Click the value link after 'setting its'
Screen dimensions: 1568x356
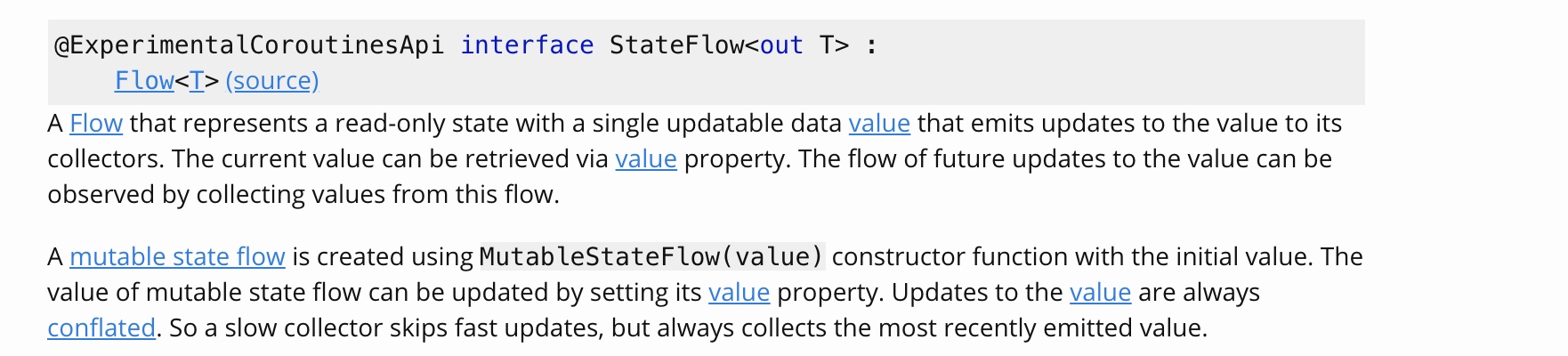[739, 292]
